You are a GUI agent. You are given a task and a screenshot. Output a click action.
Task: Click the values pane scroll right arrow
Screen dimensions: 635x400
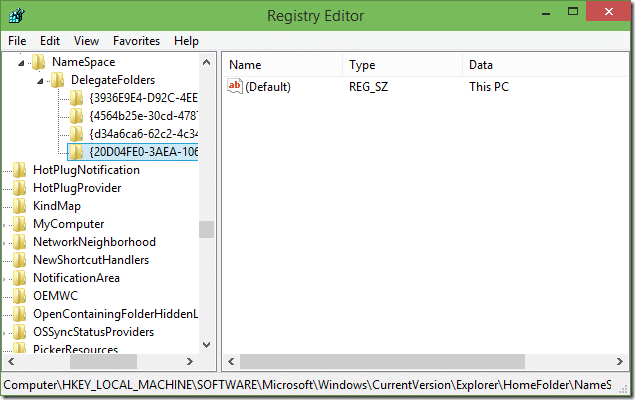(620, 362)
